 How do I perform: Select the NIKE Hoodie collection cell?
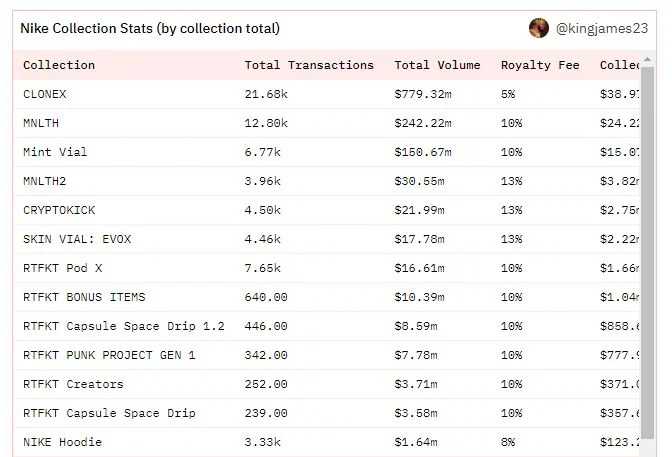pos(62,442)
